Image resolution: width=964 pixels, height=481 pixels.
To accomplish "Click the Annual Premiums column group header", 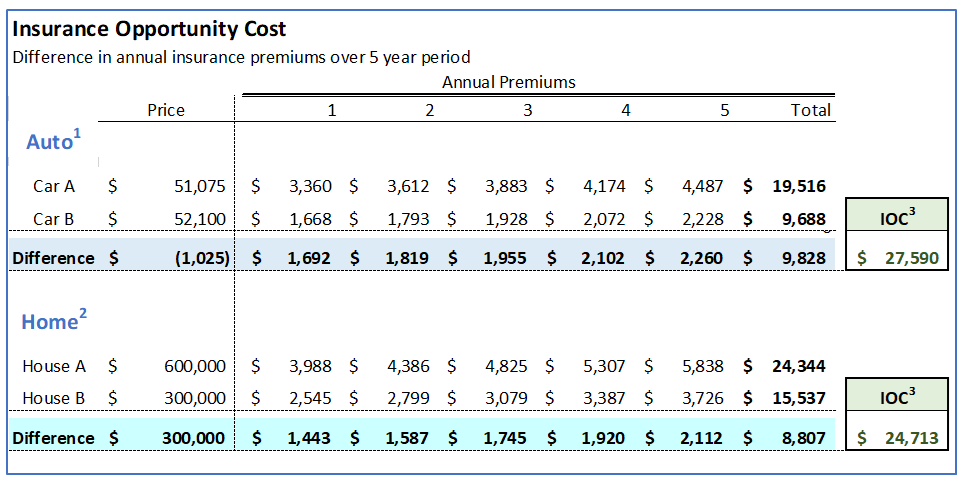I will click(x=508, y=82).
